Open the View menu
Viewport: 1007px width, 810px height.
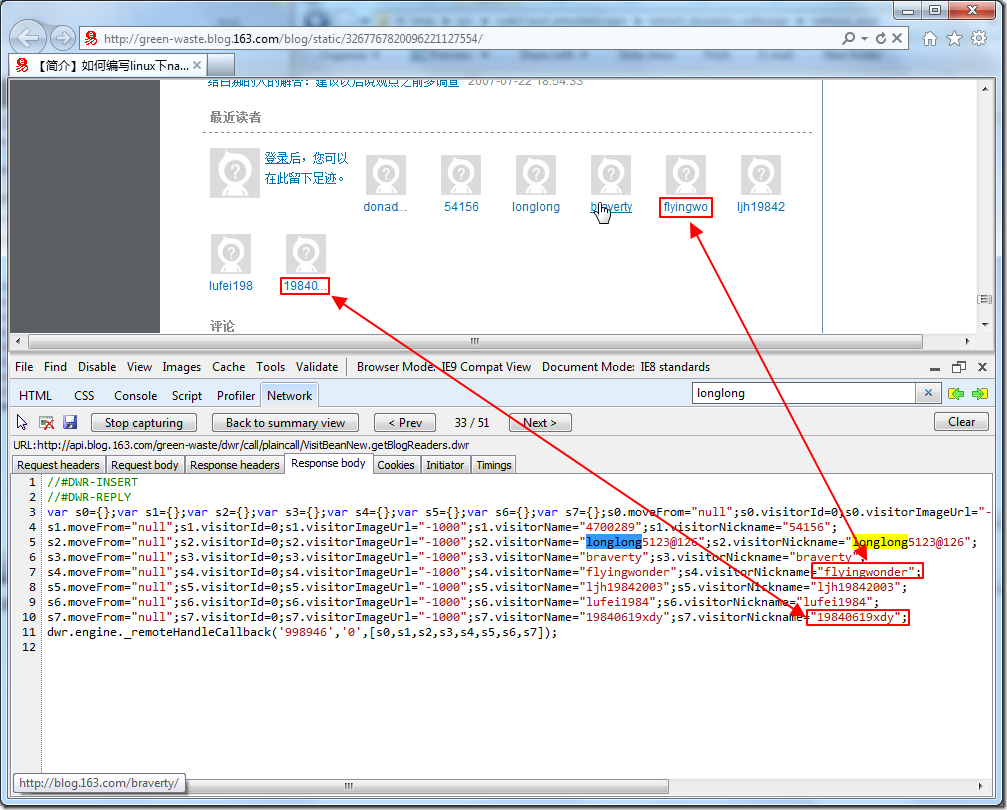(139, 367)
